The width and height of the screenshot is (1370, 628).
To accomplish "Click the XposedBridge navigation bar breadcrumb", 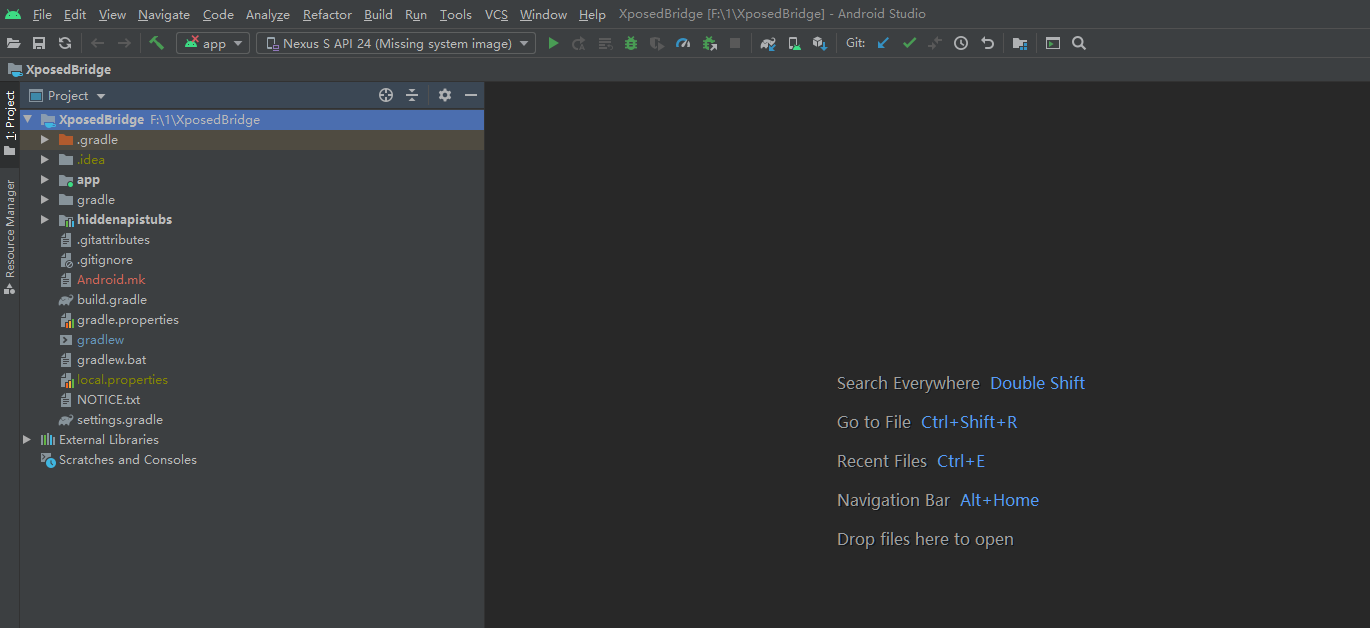I will 60,70.
